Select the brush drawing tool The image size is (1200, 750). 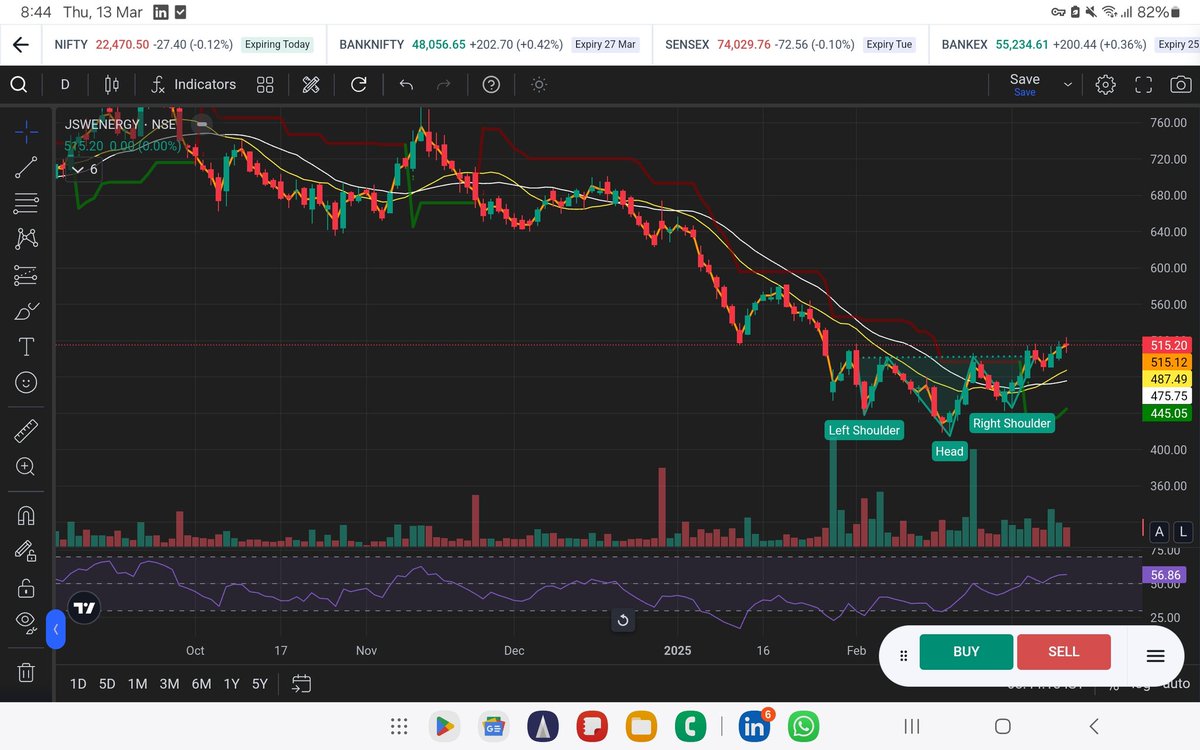(x=27, y=311)
